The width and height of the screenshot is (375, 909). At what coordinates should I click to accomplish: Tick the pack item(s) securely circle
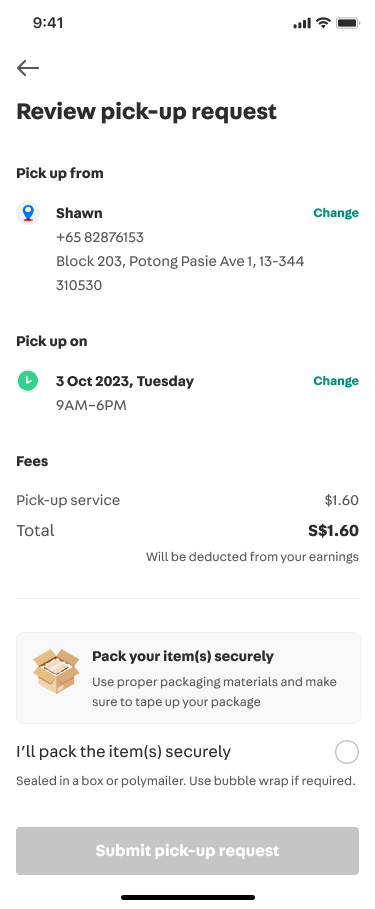coord(347,752)
